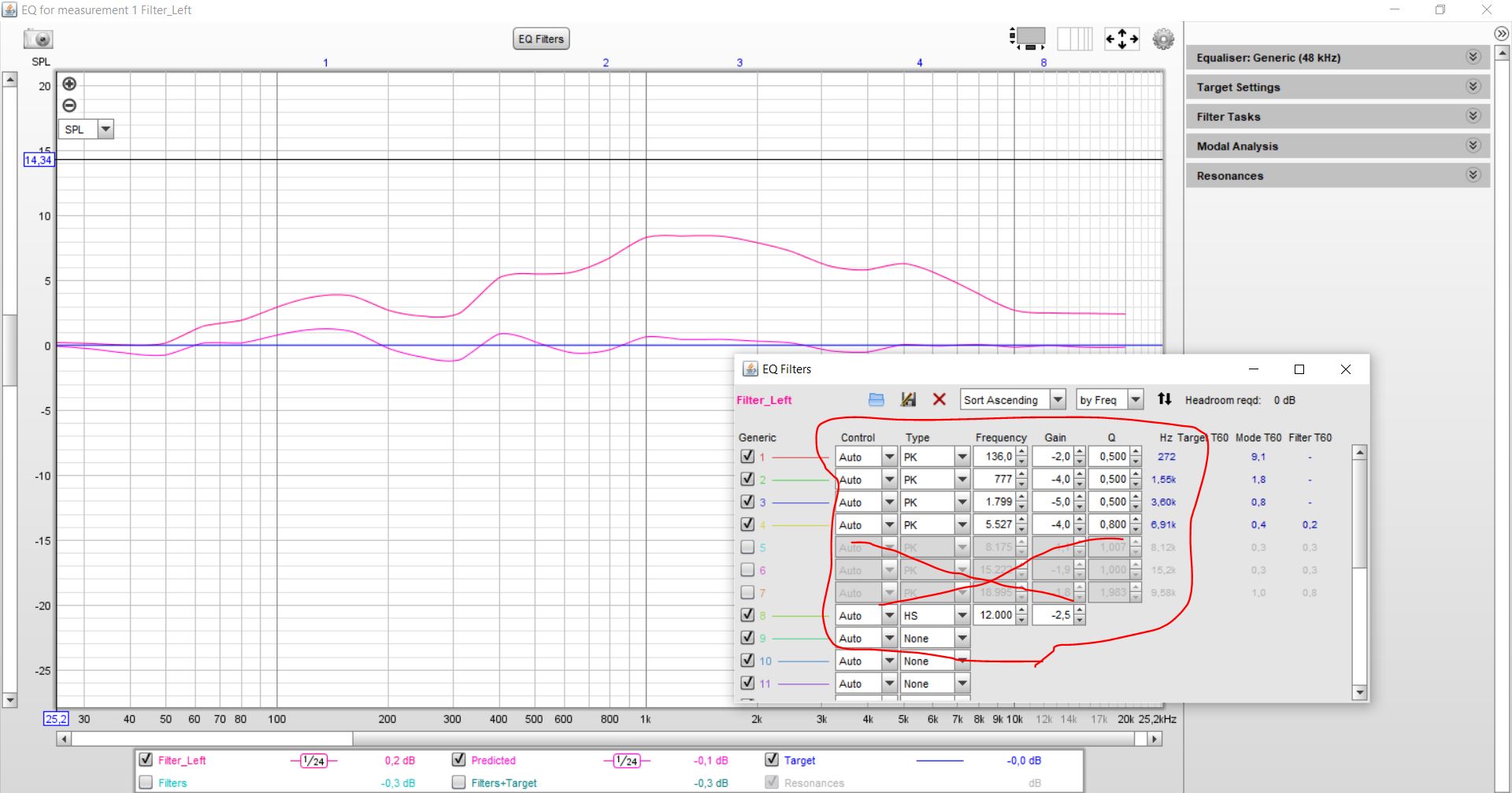Open filter 4 Control Auto dropdown
Image resolution: width=1512 pixels, height=793 pixels.
(889, 524)
